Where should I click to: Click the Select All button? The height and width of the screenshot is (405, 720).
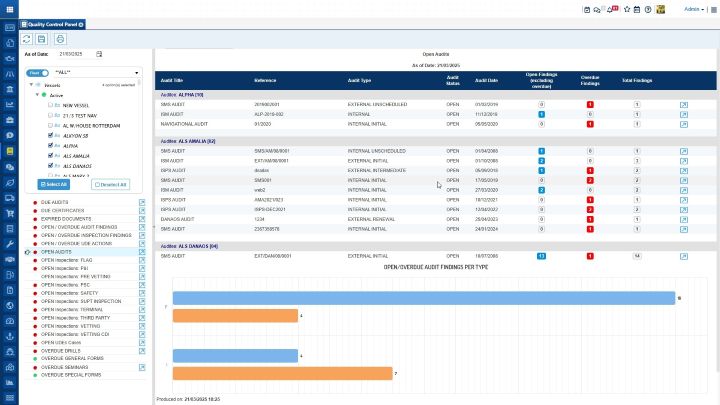click(x=55, y=184)
